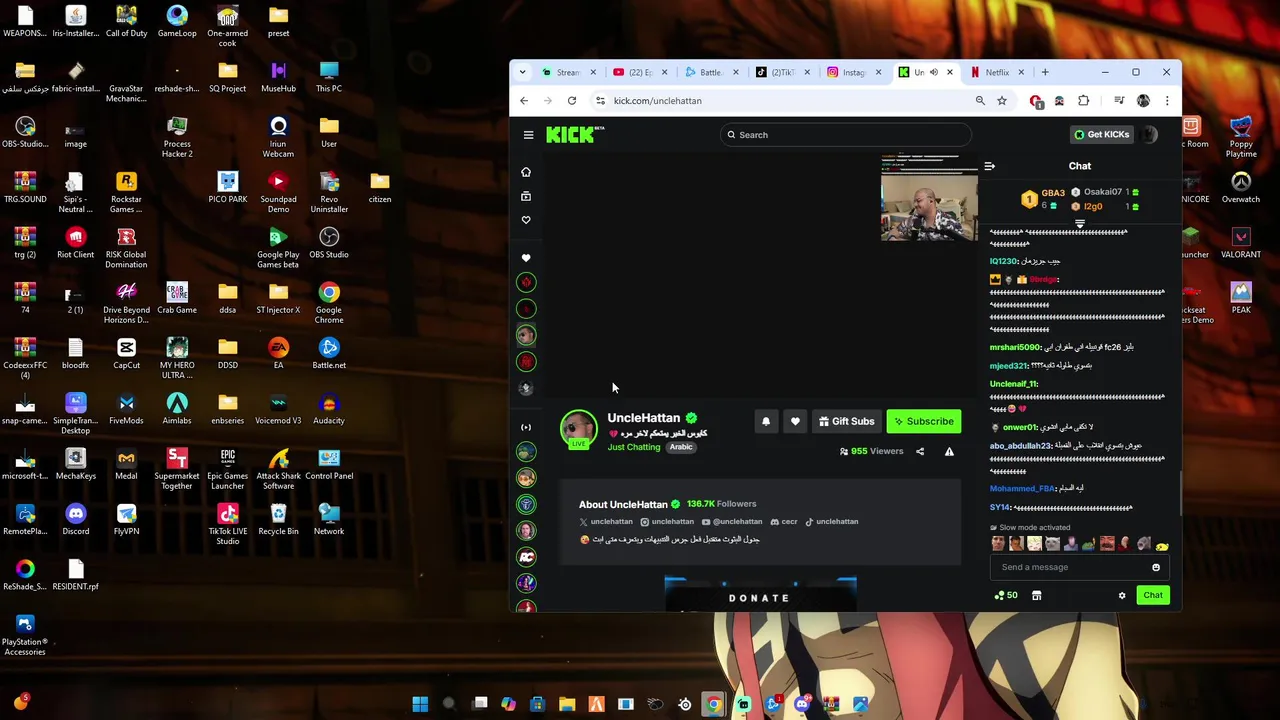Image resolution: width=1280 pixels, height=720 pixels.
Task: Open the unclehattan Instagram profile link
Action: point(667,522)
